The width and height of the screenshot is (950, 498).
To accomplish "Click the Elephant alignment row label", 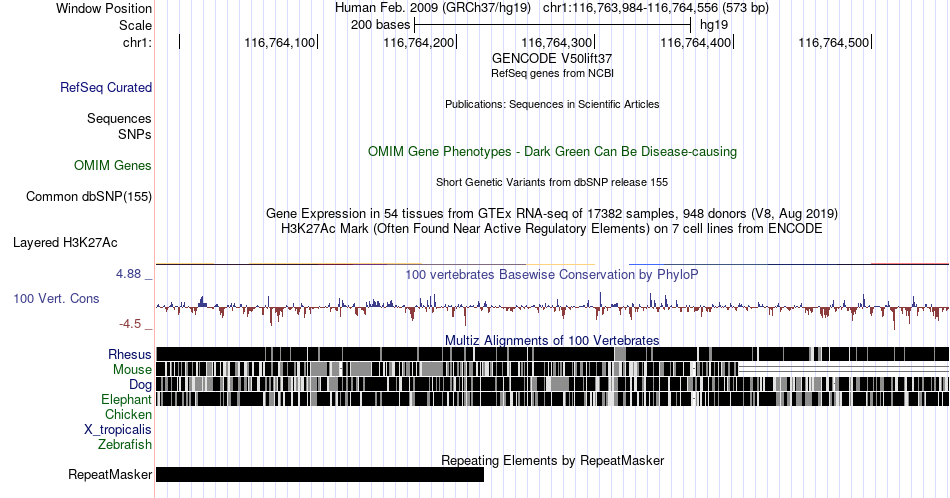I will [x=126, y=399].
